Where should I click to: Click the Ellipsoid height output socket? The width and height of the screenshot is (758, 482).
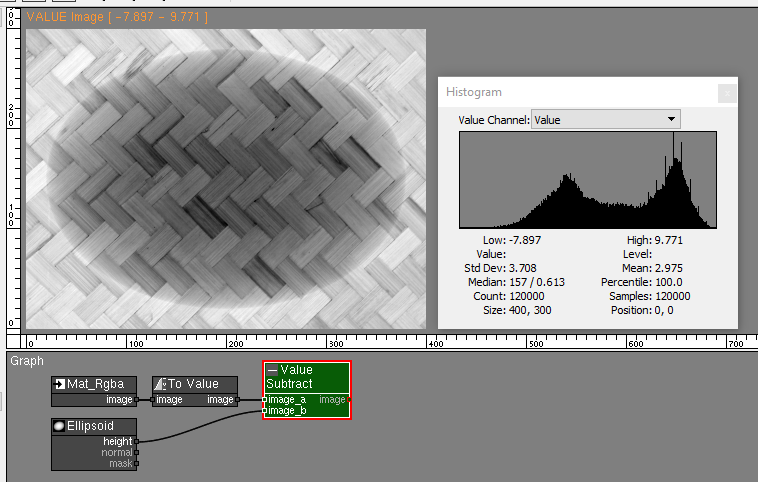tap(137, 441)
